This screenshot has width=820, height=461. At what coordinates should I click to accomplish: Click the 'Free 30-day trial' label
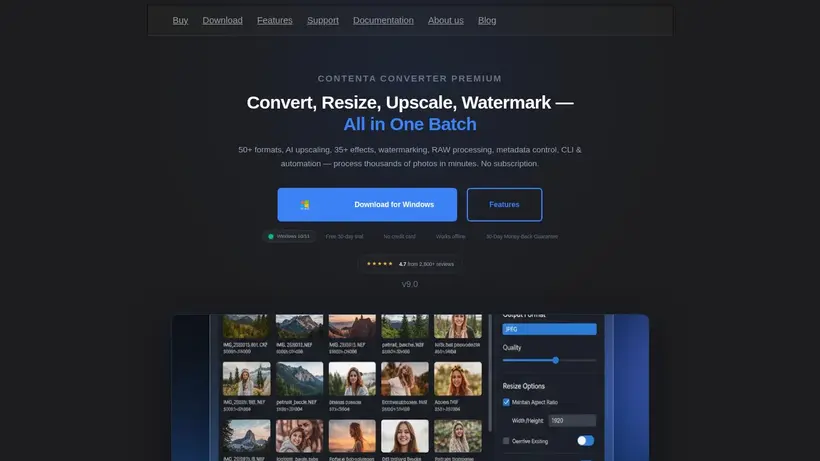(344, 236)
